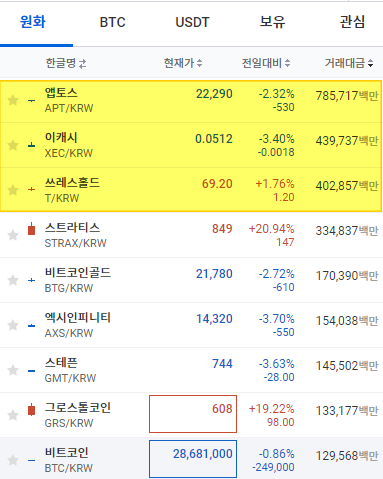Click the 22,290 current price
The image size is (383, 479).
click(x=214, y=94)
